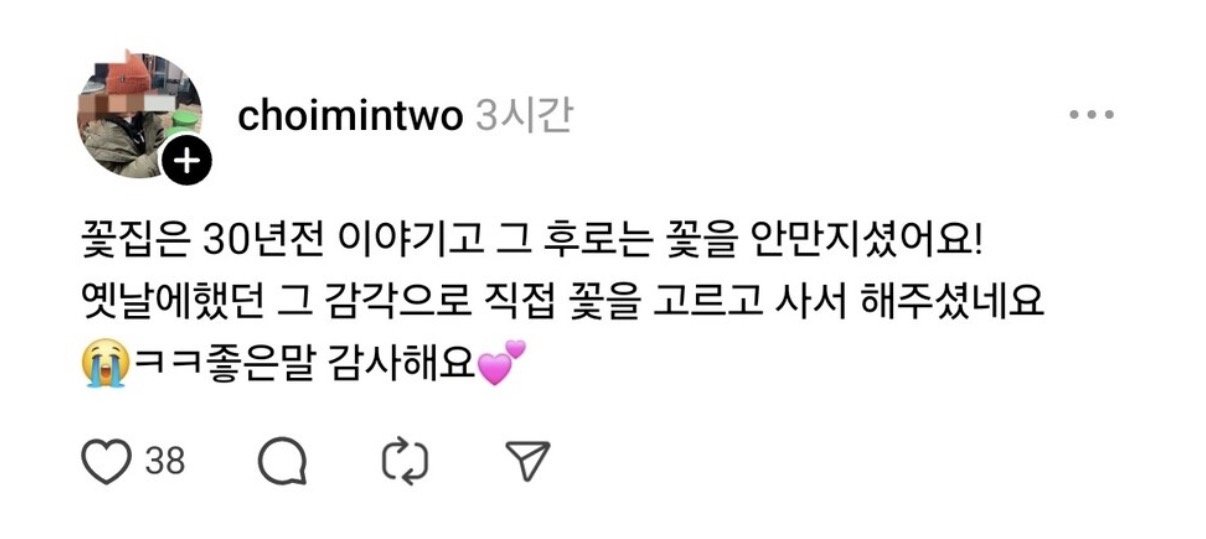Viewport: 1206px width, 539px height.
Task: View the 38 likes count
Action: tap(166, 461)
